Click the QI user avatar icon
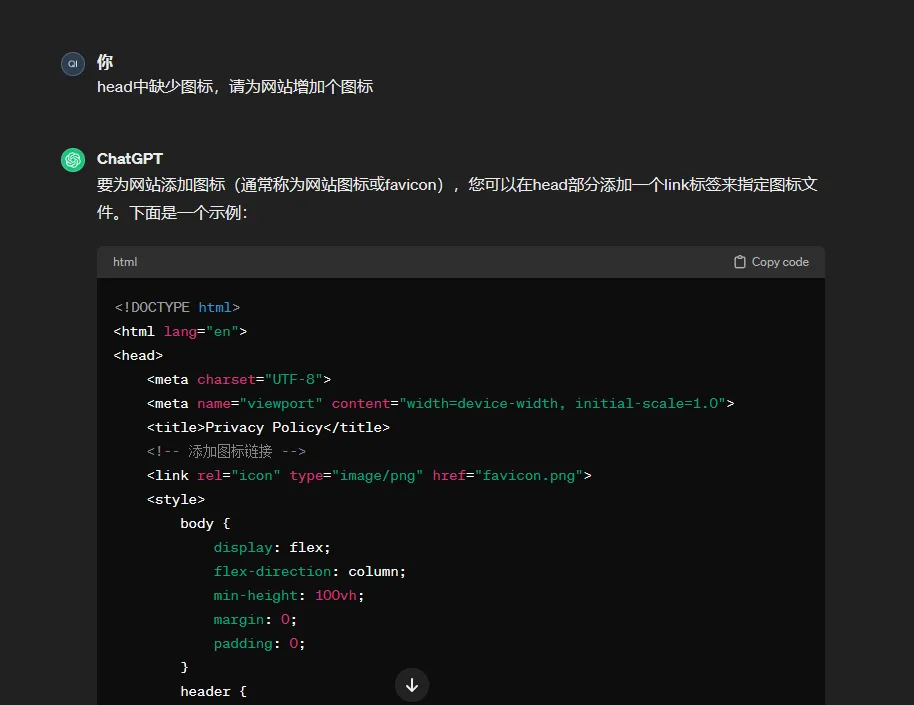 (x=73, y=64)
